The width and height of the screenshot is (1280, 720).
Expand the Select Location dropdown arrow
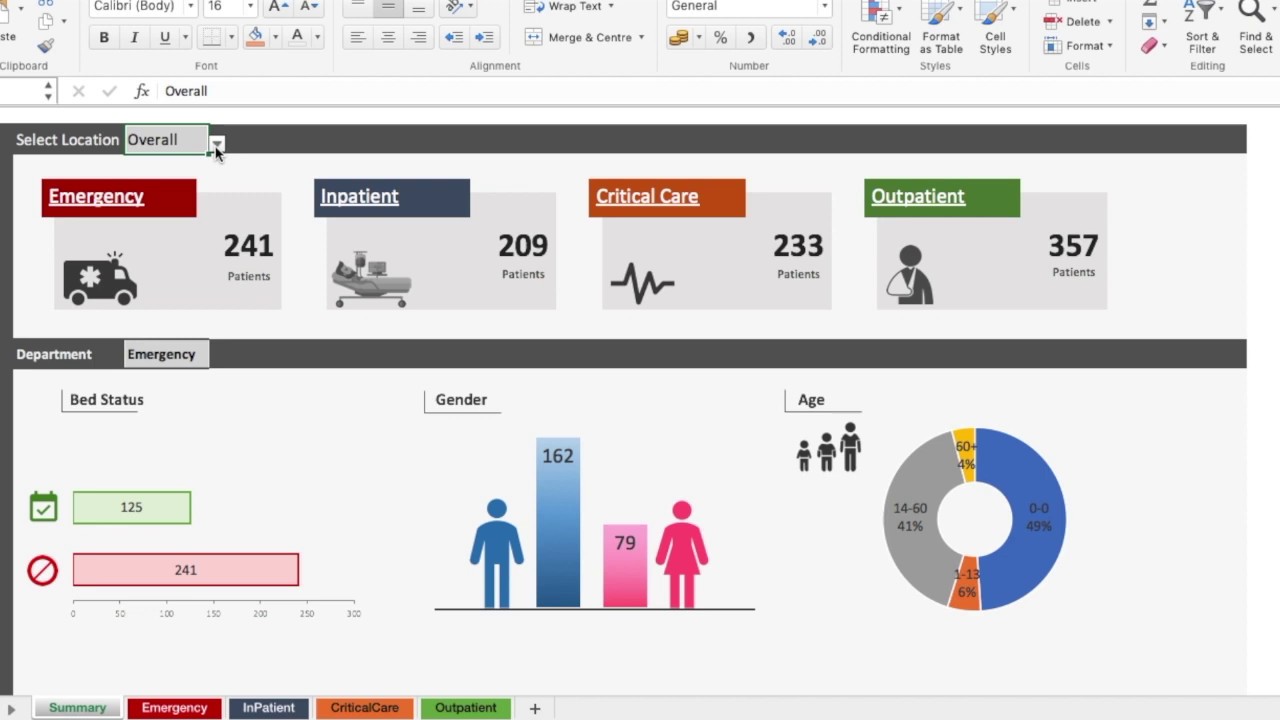click(x=217, y=144)
